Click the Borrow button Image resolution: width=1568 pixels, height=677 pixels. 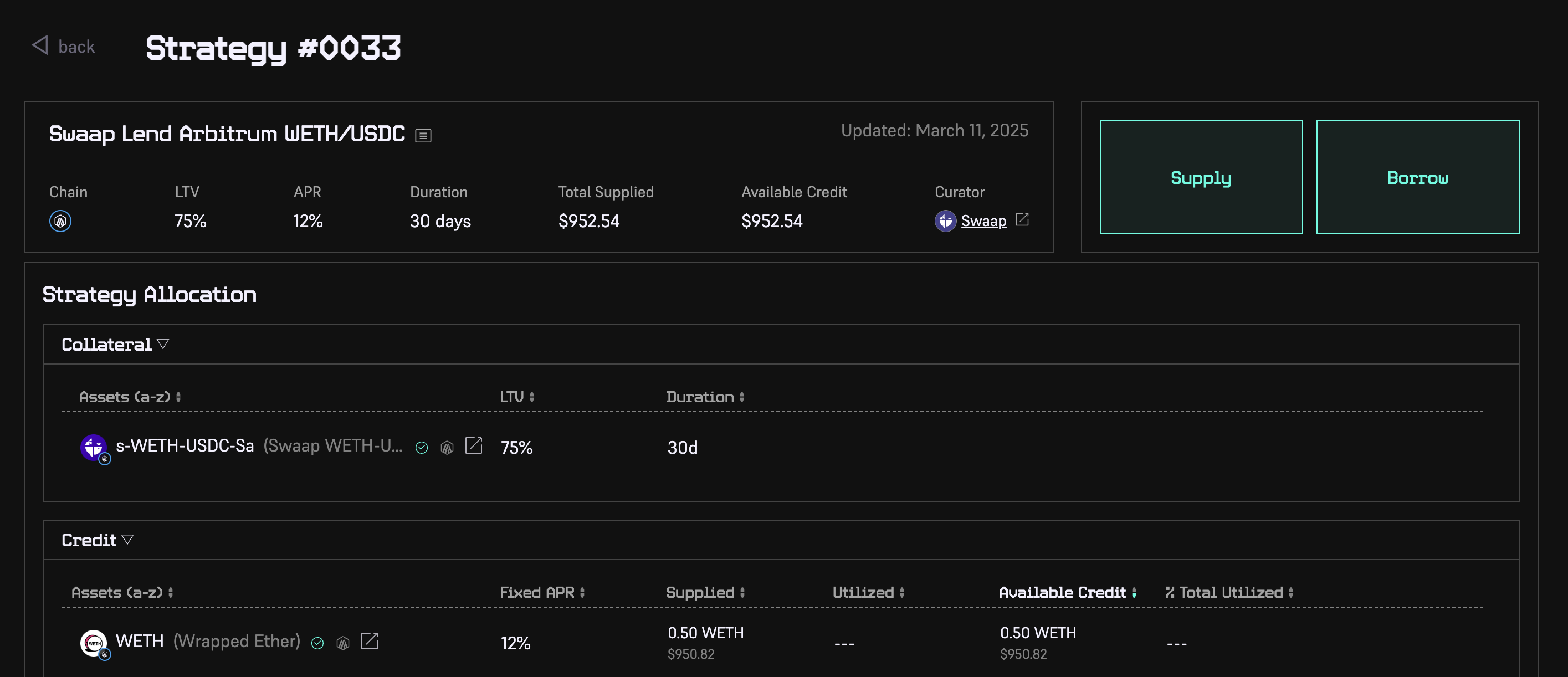pyautogui.click(x=1417, y=177)
